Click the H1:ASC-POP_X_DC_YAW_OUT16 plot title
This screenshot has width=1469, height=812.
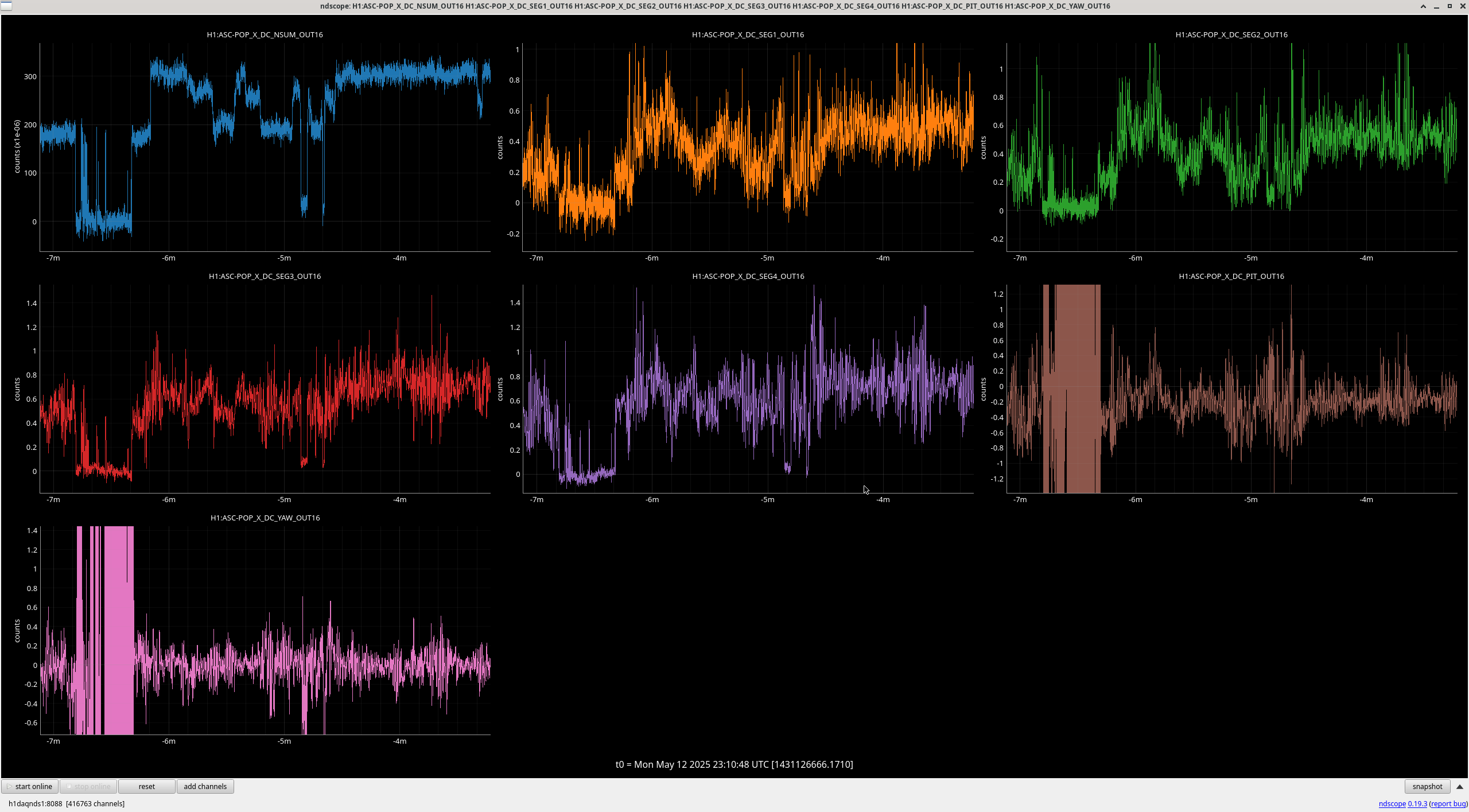265,518
